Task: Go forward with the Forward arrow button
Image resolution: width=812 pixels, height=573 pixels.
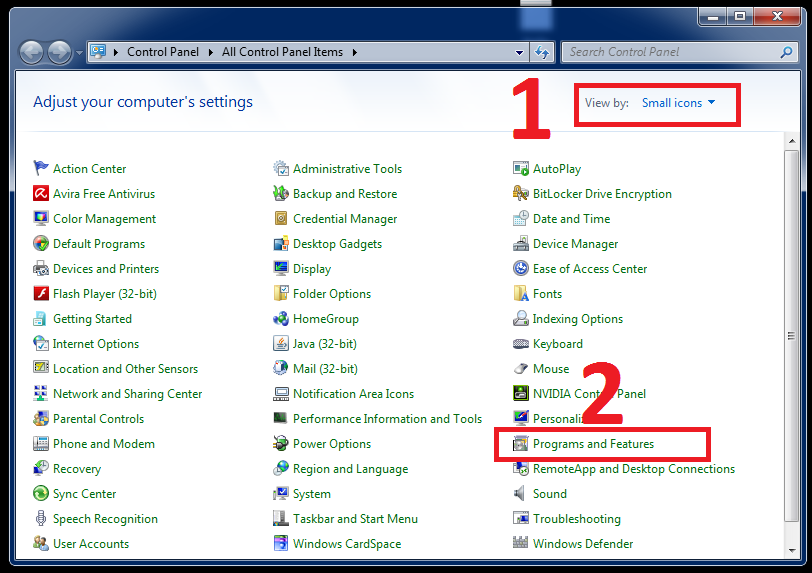Action: (x=60, y=52)
